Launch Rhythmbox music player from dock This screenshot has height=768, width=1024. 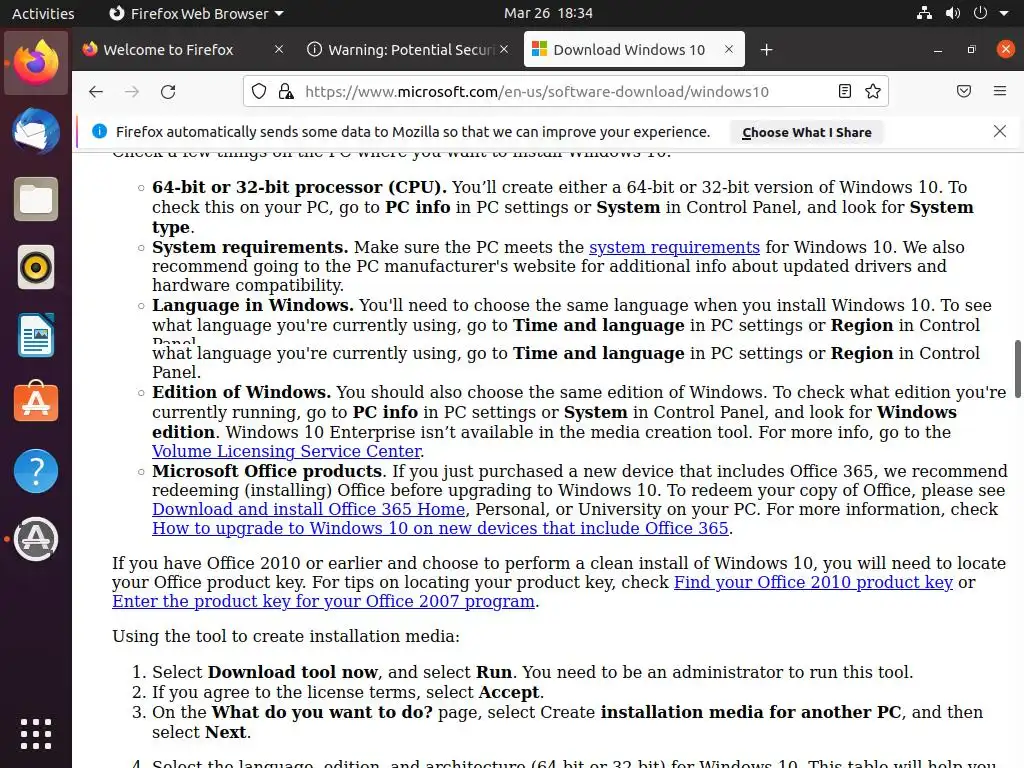click(x=36, y=267)
